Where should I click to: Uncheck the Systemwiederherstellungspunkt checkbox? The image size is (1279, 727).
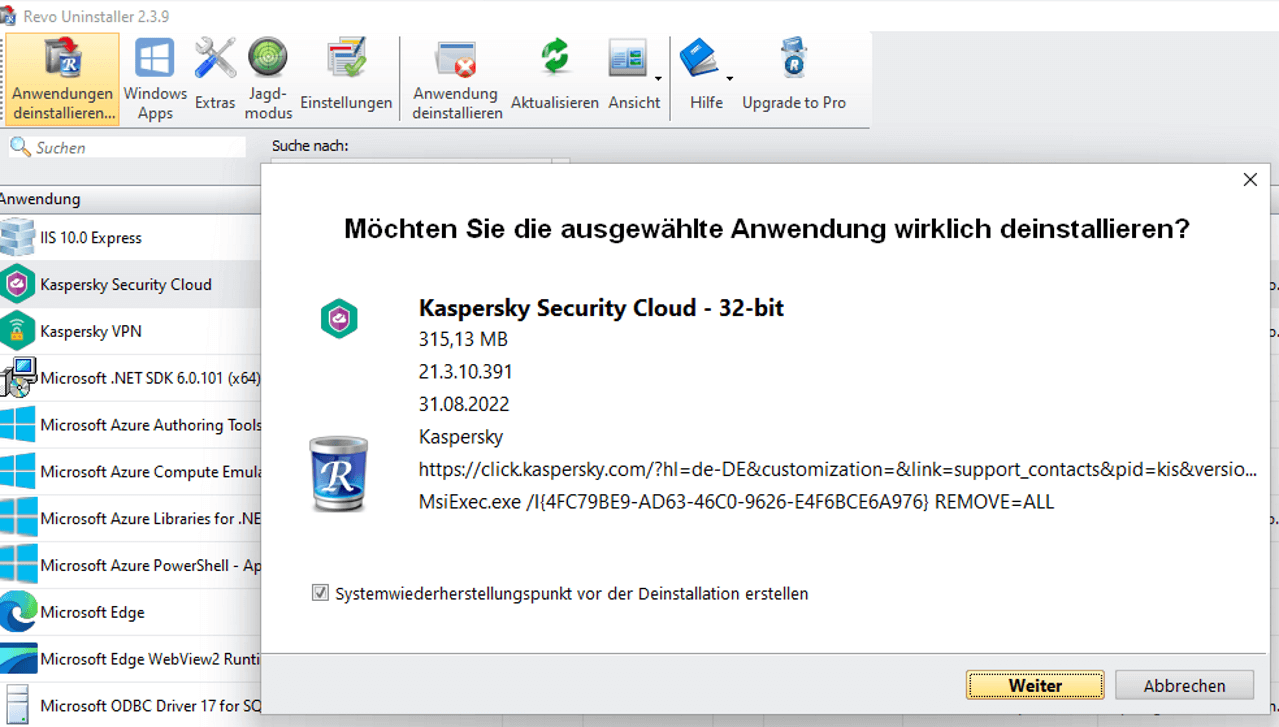[x=320, y=593]
